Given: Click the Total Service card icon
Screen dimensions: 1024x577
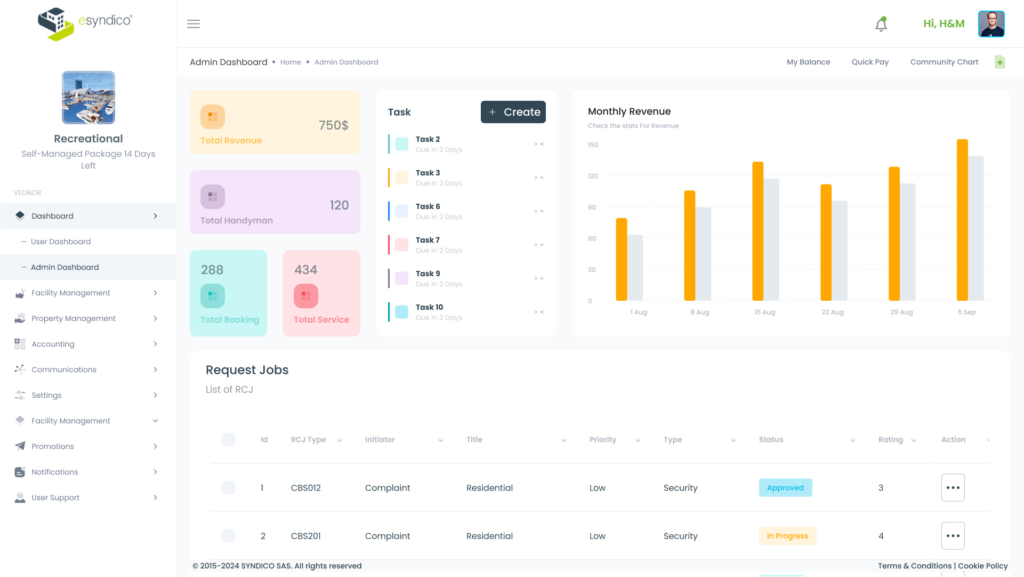Looking at the screenshot, I should click(x=306, y=296).
